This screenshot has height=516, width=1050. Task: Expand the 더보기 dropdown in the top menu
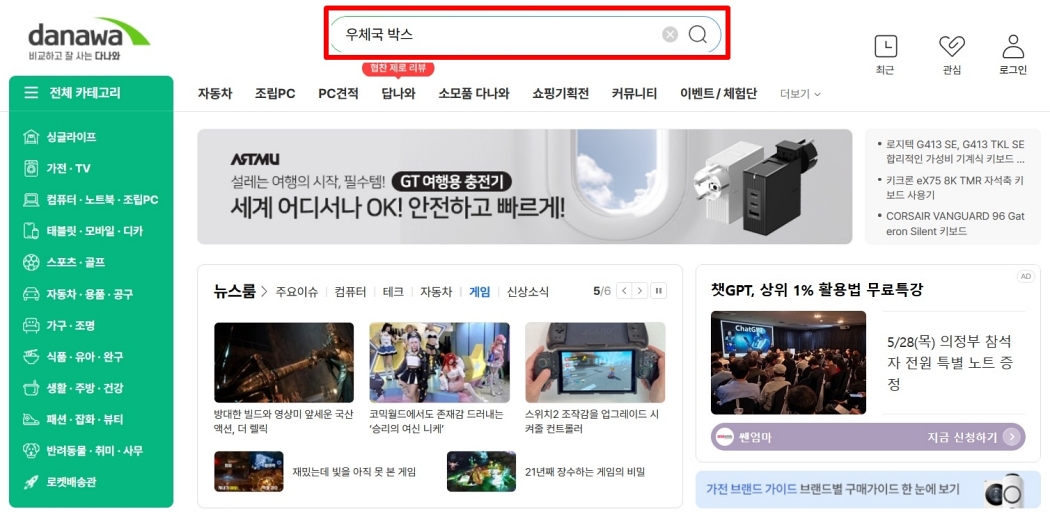(x=800, y=94)
